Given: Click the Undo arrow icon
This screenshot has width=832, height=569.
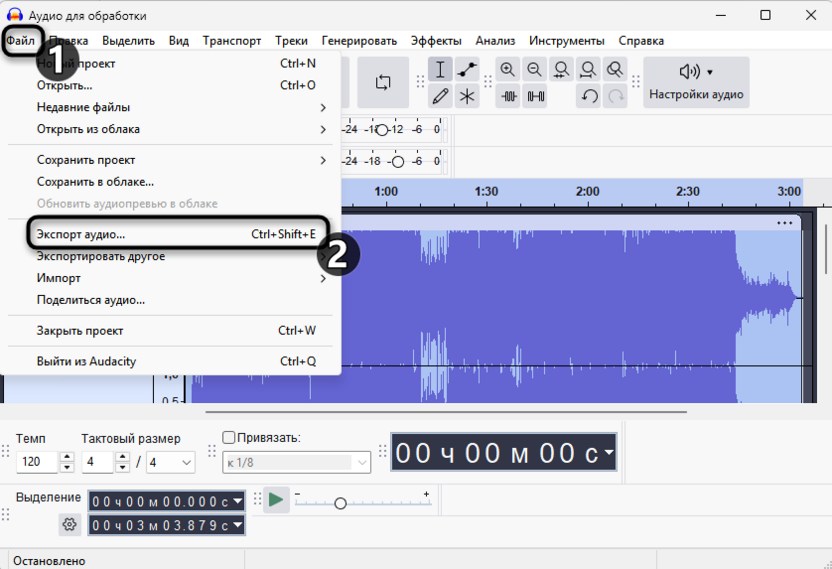Looking at the screenshot, I should pos(590,96).
